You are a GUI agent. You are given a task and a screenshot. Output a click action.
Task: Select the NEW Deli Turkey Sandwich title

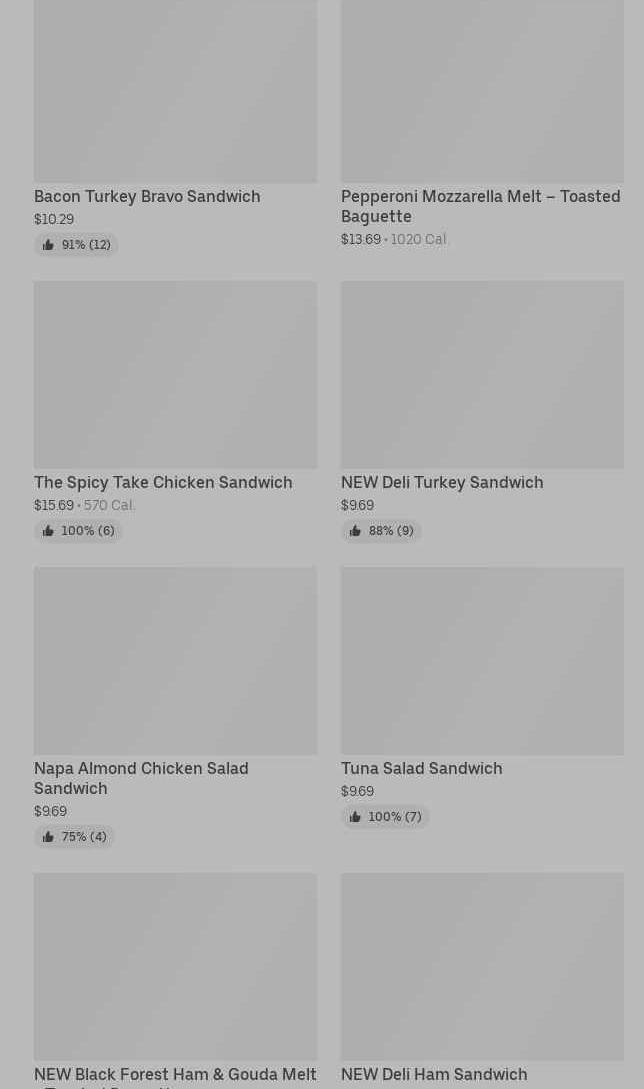[x=442, y=482]
